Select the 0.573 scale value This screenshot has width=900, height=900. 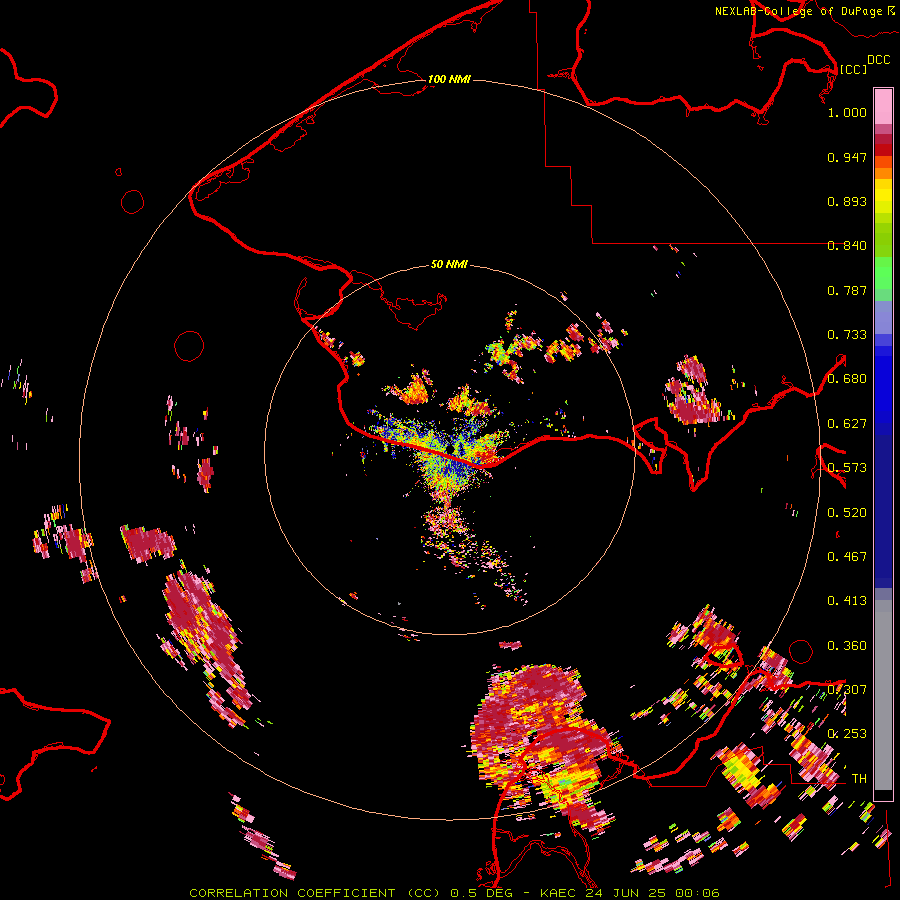click(x=847, y=468)
